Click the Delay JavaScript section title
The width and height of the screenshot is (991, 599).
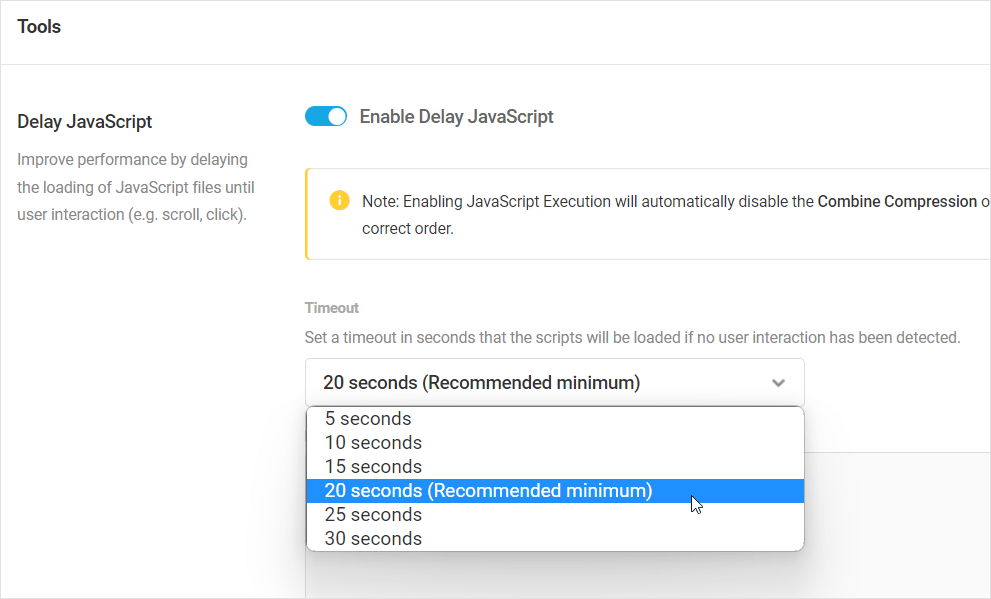click(x=84, y=121)
